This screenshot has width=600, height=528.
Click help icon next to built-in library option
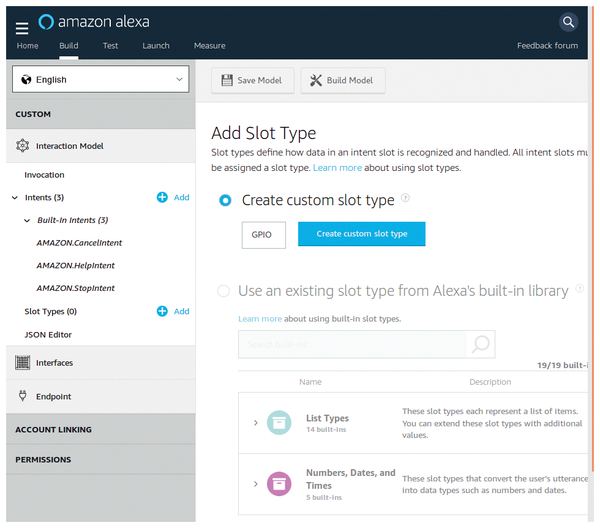580,288
